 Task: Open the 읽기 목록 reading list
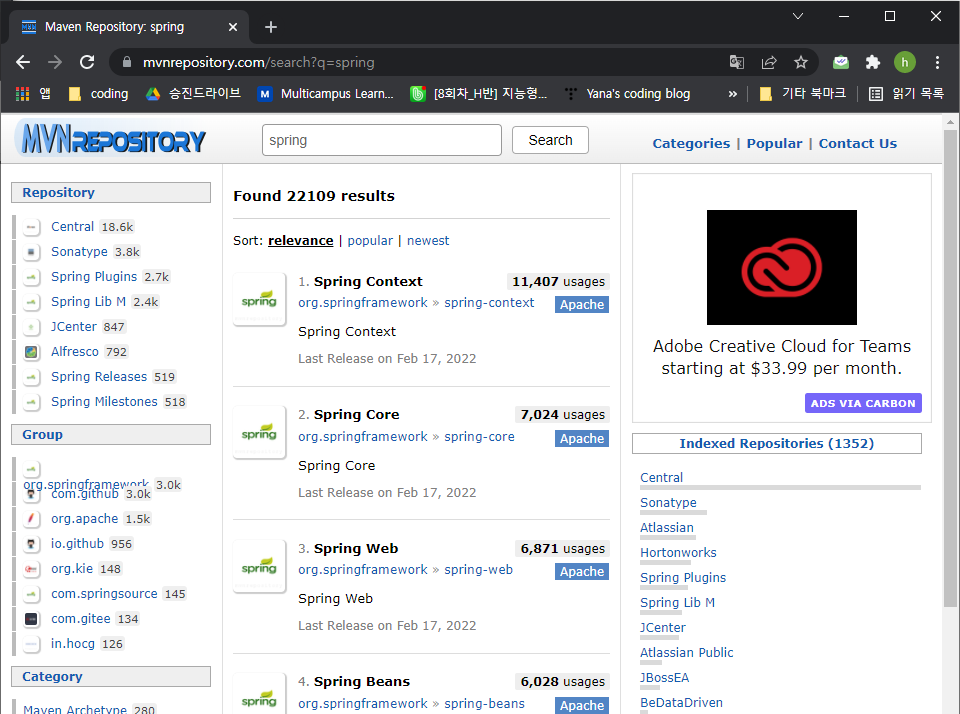(907, 94)
